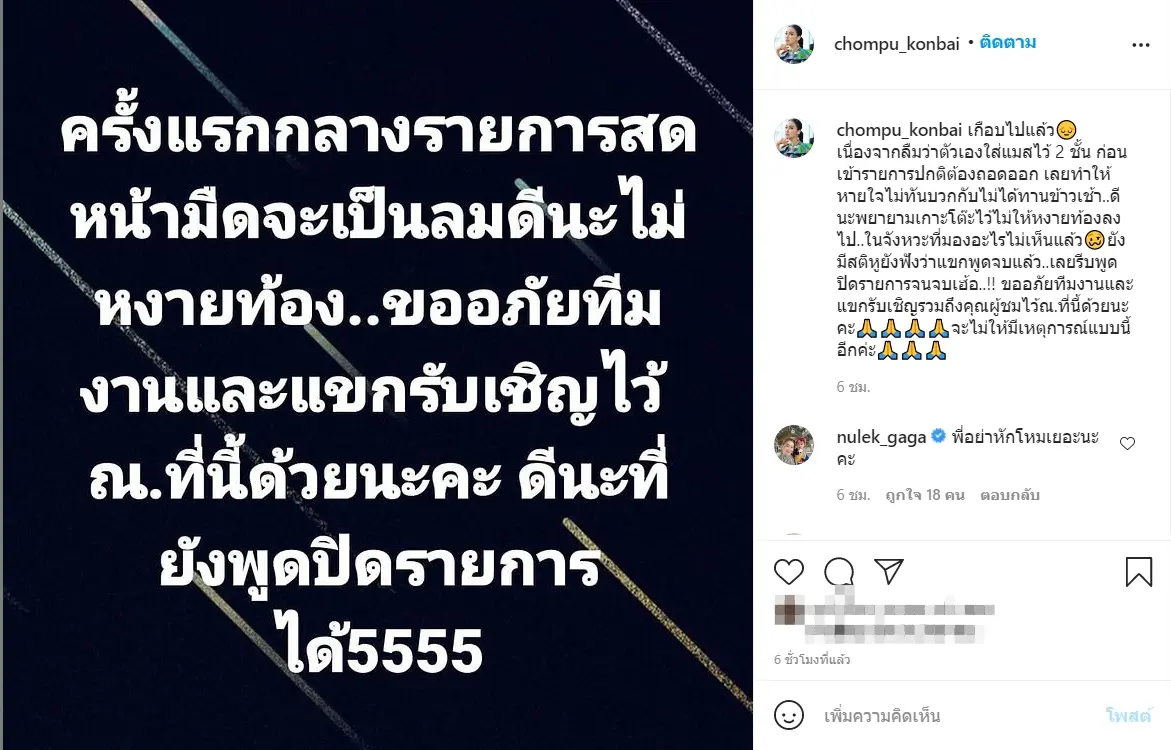
Task: Click the 6 ชั่วโมงที่แล้ว post timestamp
Action: point(812,660)
